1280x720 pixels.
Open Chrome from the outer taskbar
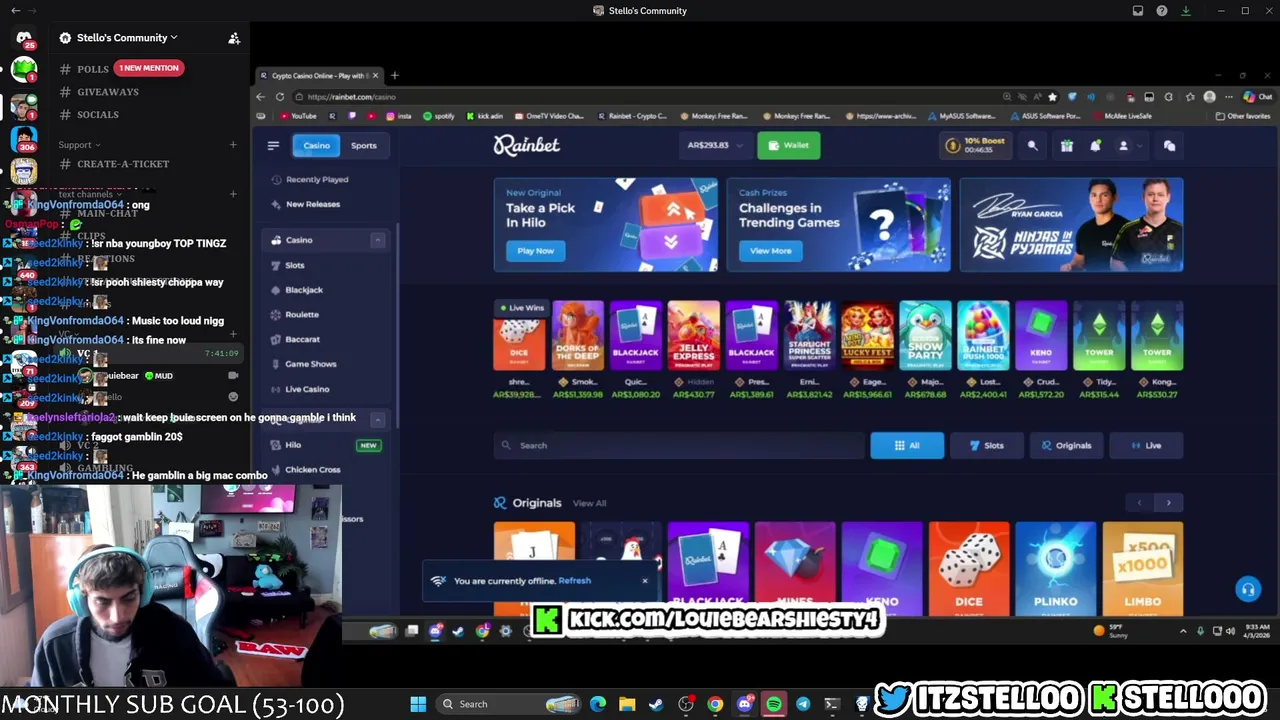click(715, 704)
